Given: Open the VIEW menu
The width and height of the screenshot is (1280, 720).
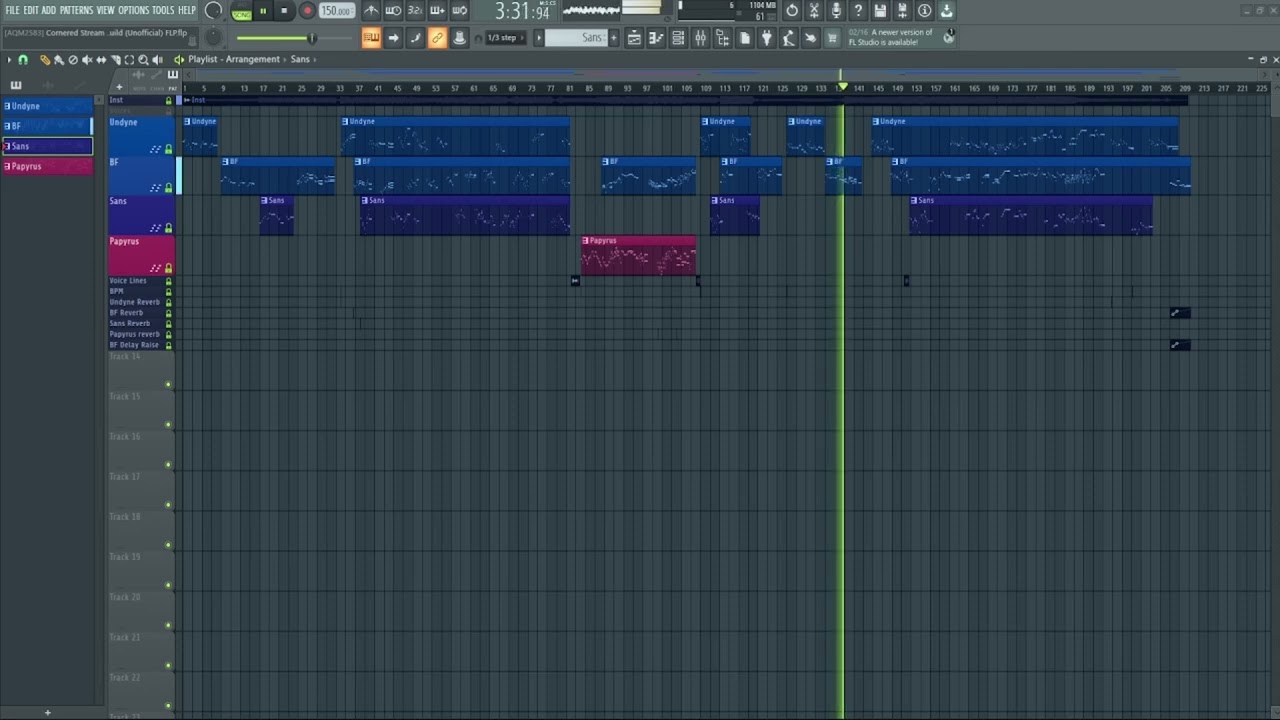Looking at the screenshot, I should pos(105,10).
